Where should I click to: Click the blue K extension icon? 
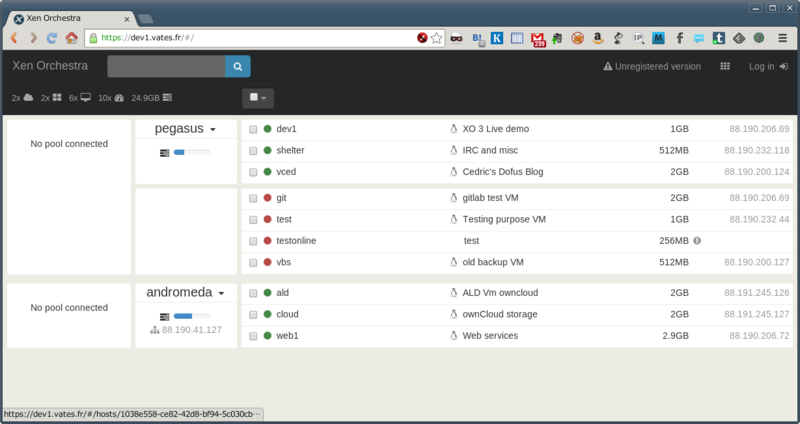tap(497, 38)
